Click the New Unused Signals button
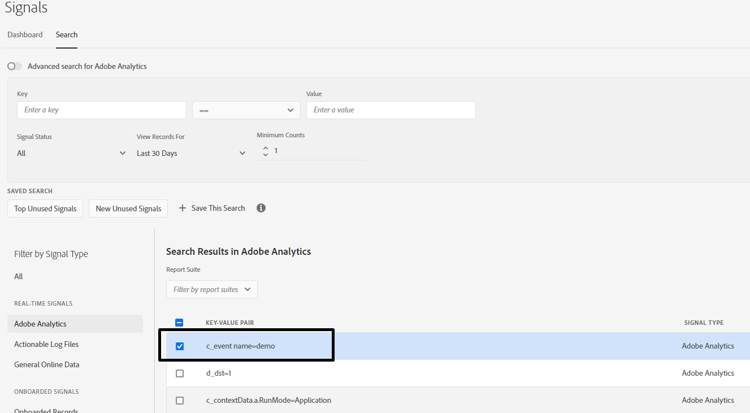The height and width of the screenshot is (413, 750). tap(128, 208)
